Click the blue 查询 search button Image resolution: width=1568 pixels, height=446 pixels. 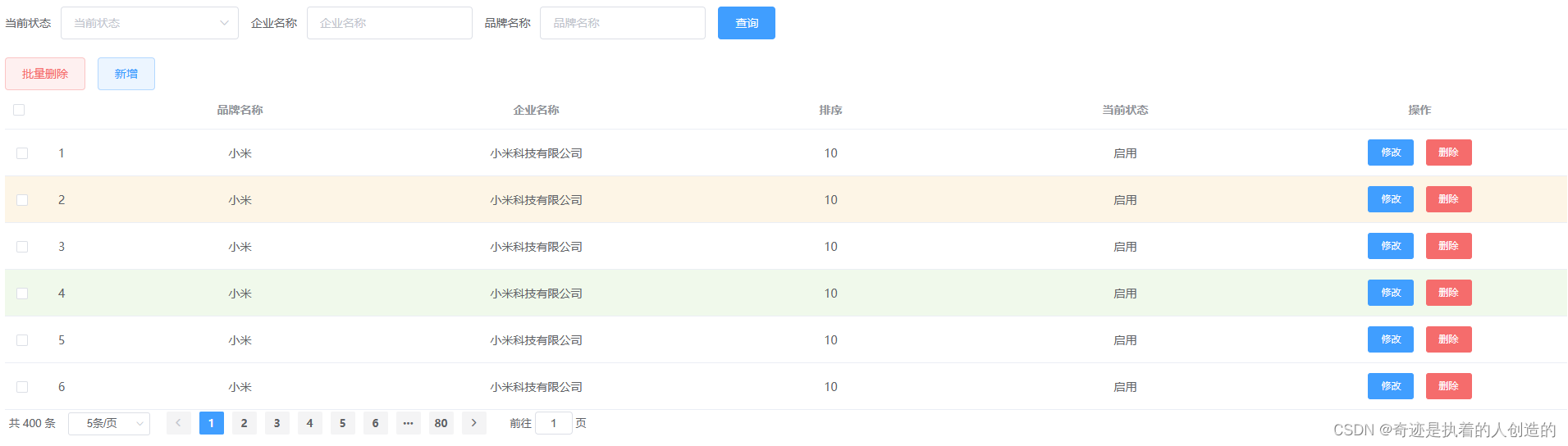(x=746, y=23)
